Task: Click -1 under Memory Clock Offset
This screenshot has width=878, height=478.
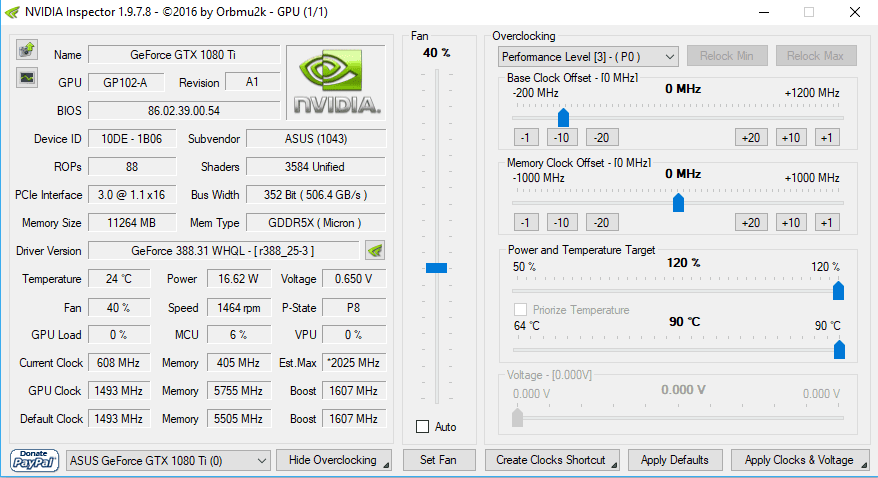Action: 526,222
